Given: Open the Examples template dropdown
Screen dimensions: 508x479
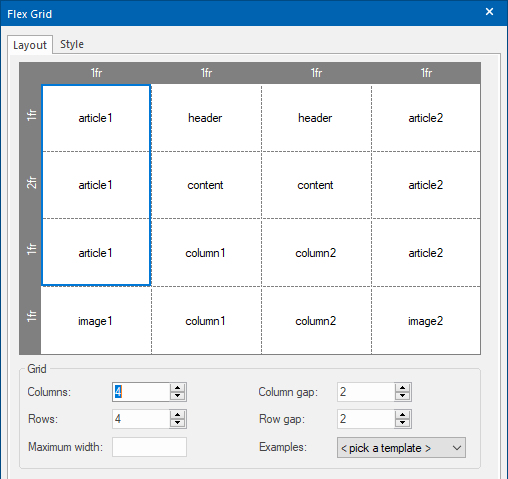Looking at the screenshot, I should coord(401,448).
